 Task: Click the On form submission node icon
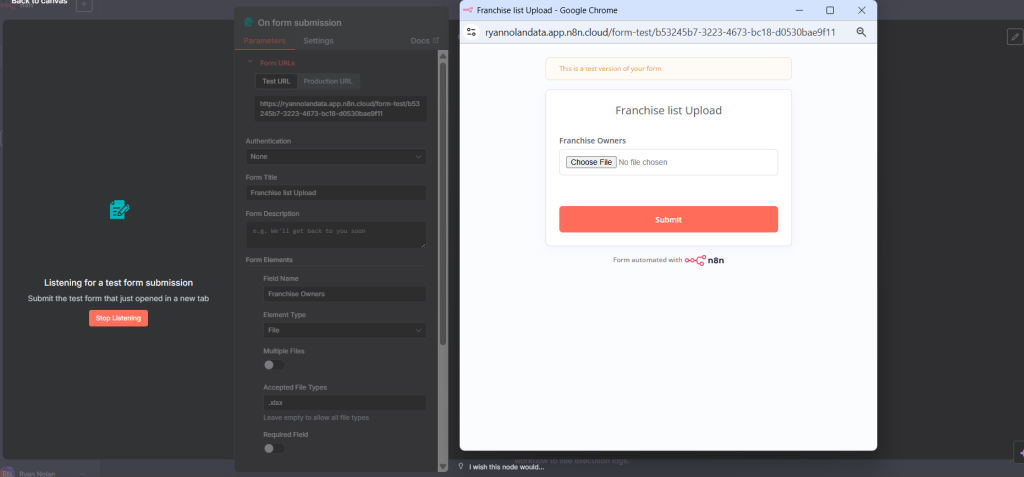(x=248, y=22)
